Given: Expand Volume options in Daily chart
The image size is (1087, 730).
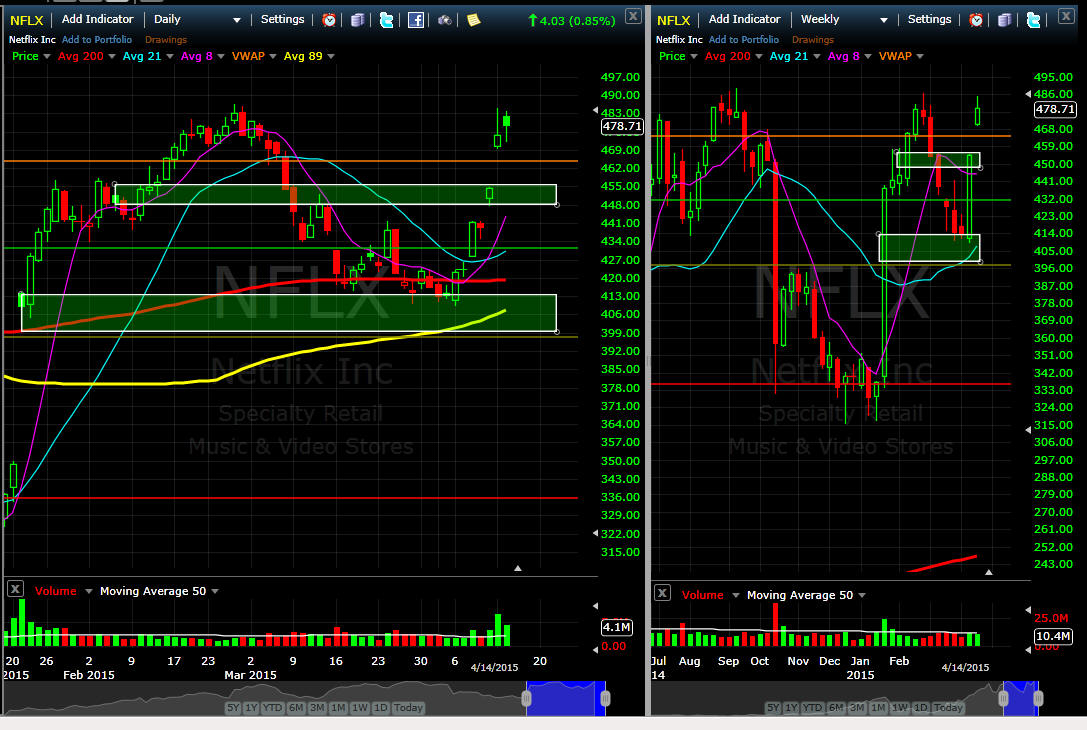Looking at the screenshot, I should click(89, 591).
